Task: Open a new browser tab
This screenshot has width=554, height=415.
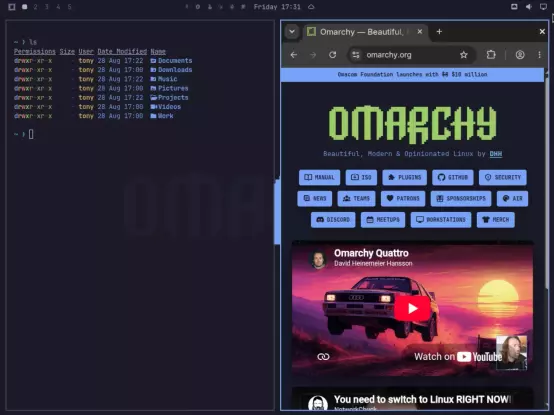Action: [x=439, y=32]
